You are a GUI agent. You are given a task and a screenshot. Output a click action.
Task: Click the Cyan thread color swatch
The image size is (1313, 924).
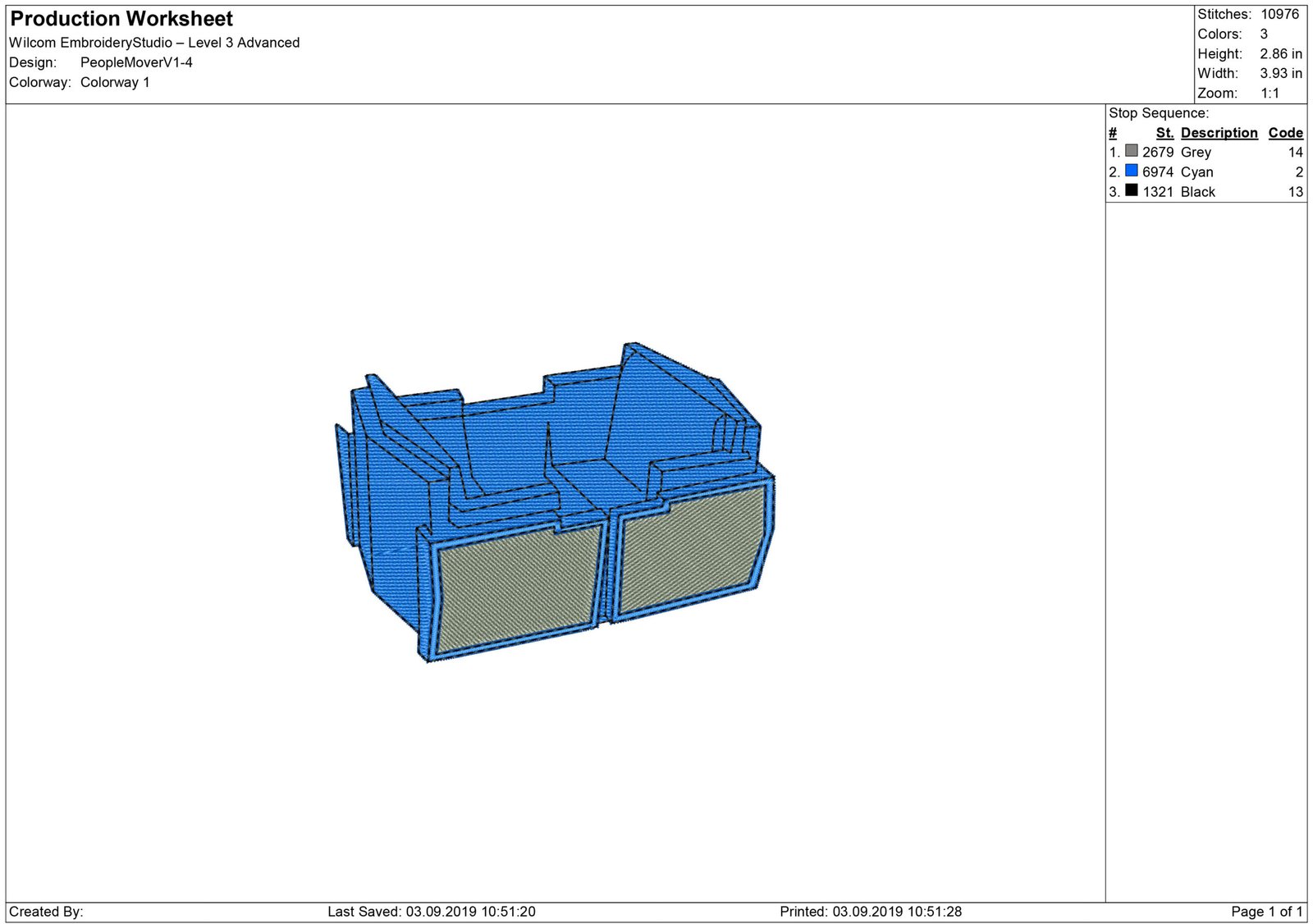(1132, 171)
